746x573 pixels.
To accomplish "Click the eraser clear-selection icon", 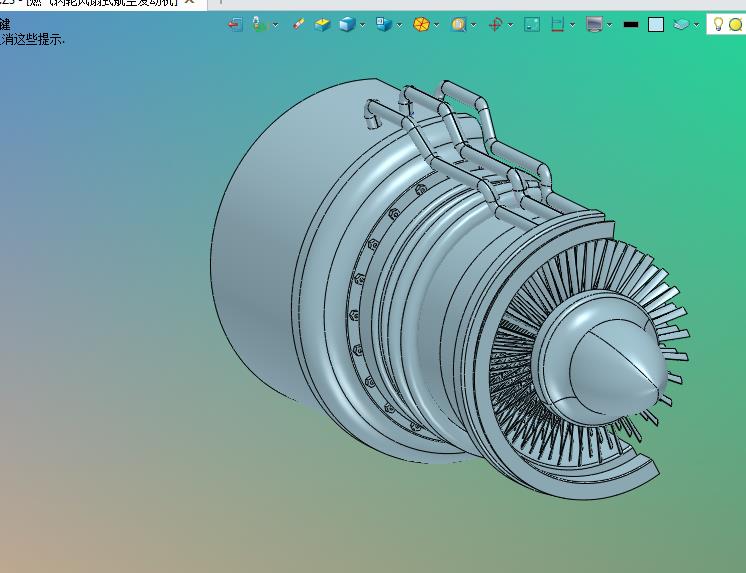I will point(299,24).
